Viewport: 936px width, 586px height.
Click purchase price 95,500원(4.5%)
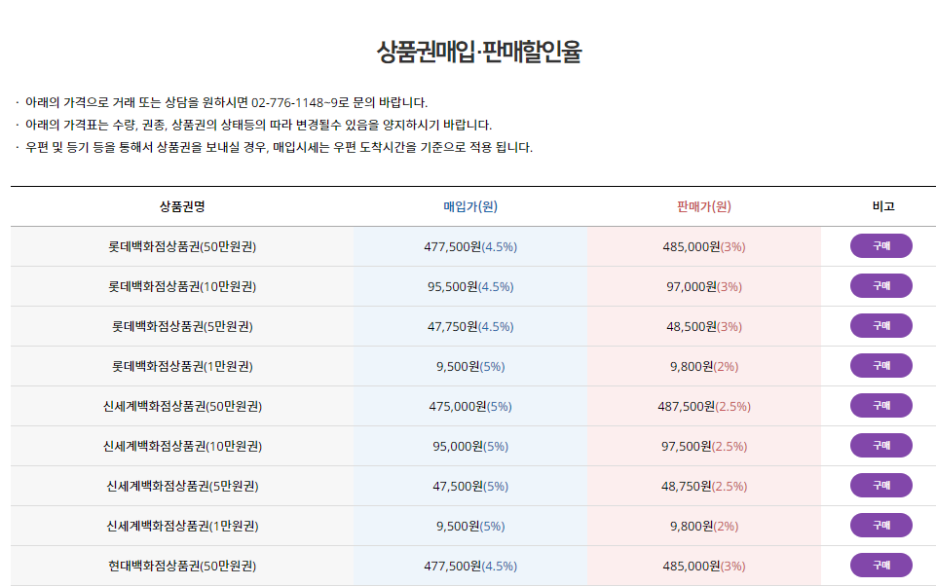click(470, 286)
